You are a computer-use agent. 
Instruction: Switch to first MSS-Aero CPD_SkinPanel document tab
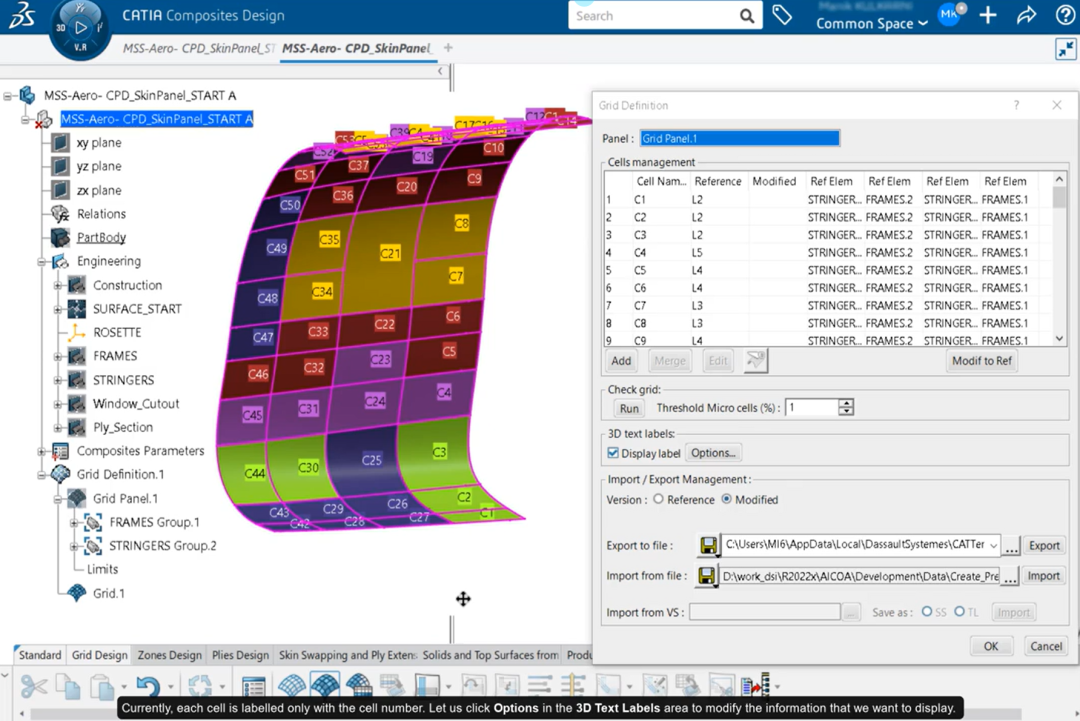point(198,48)
